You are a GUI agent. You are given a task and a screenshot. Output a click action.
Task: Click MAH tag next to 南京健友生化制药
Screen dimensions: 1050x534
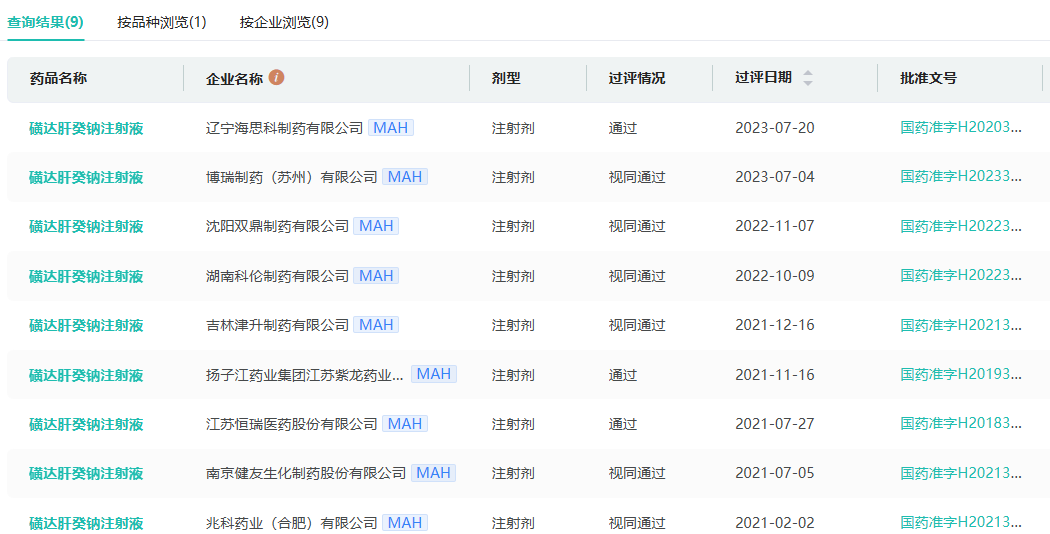click(x=433, y=473)
